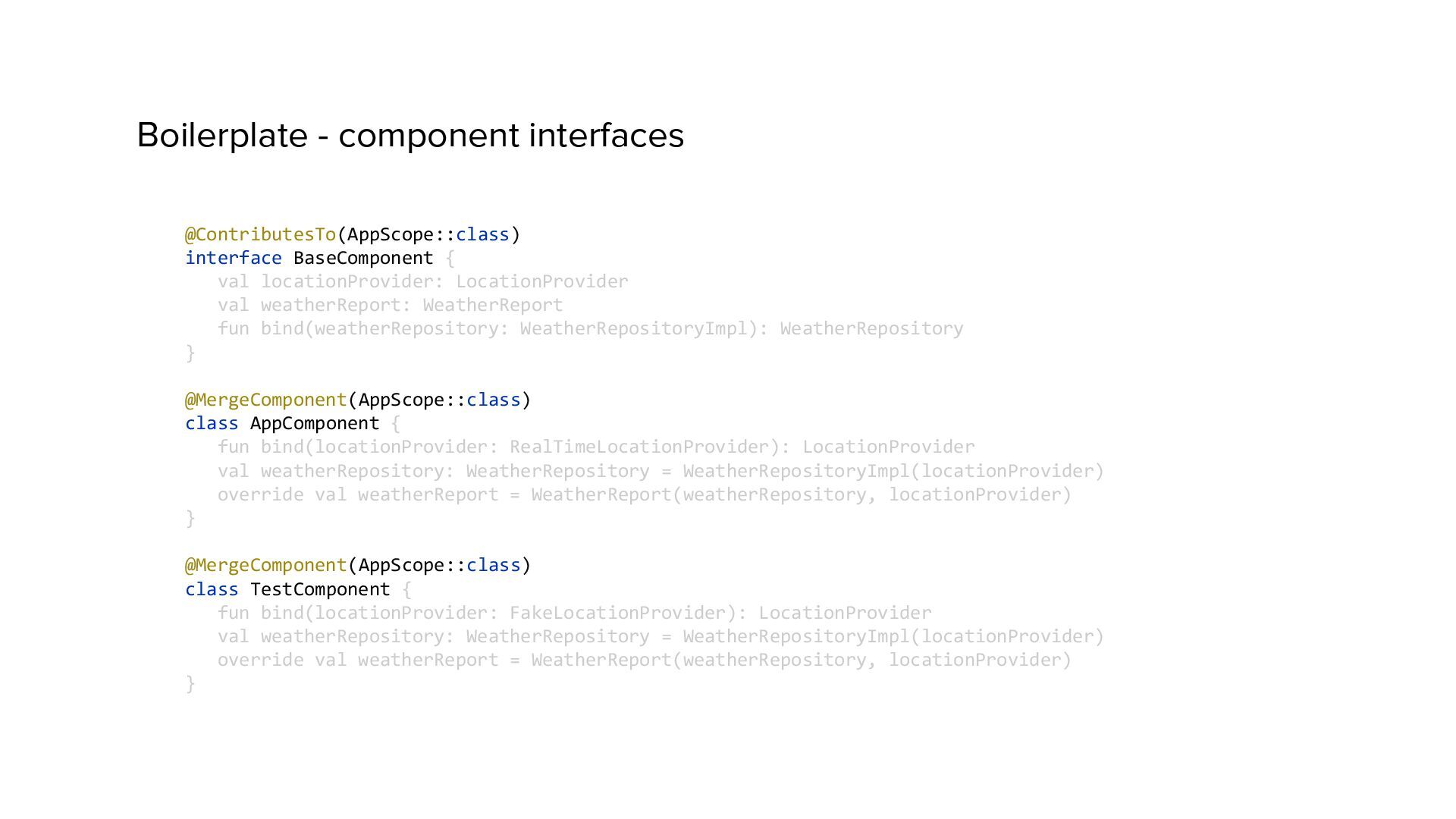
Task: Click the "interface" keyword
Action: coord(233,258)
